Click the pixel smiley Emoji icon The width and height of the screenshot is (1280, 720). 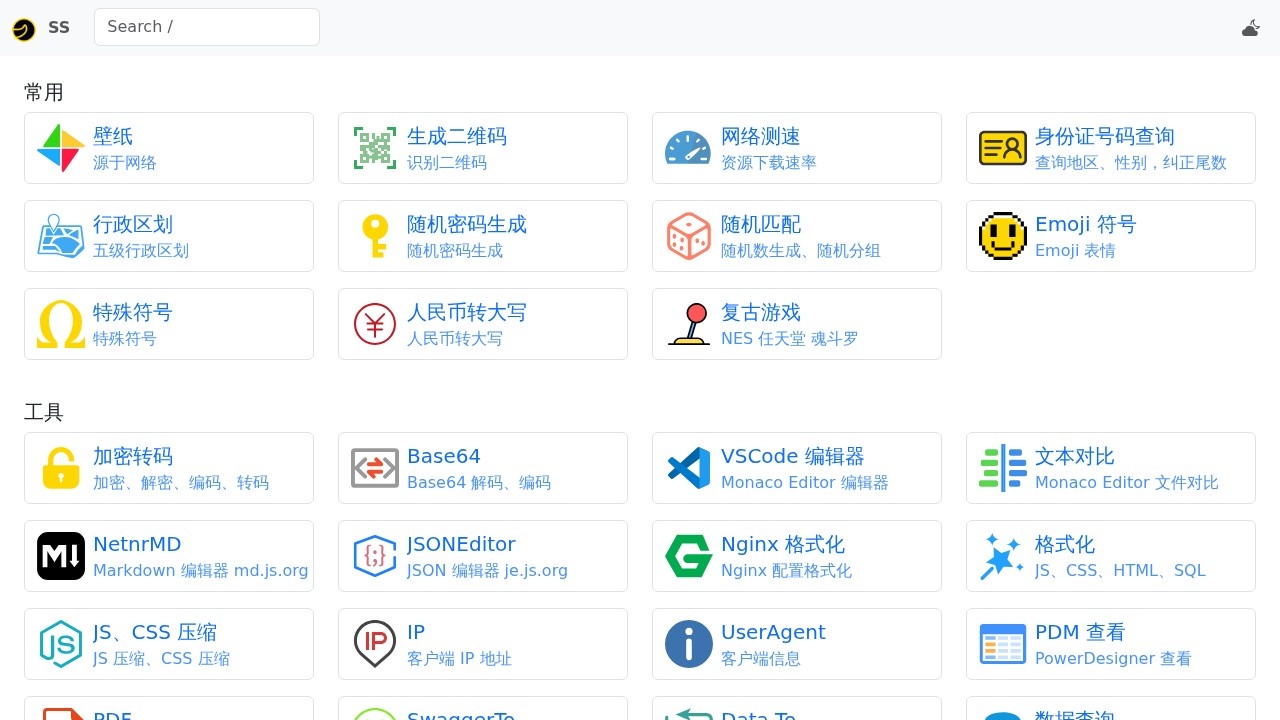pyautogui.click(x=1002, y=236)
